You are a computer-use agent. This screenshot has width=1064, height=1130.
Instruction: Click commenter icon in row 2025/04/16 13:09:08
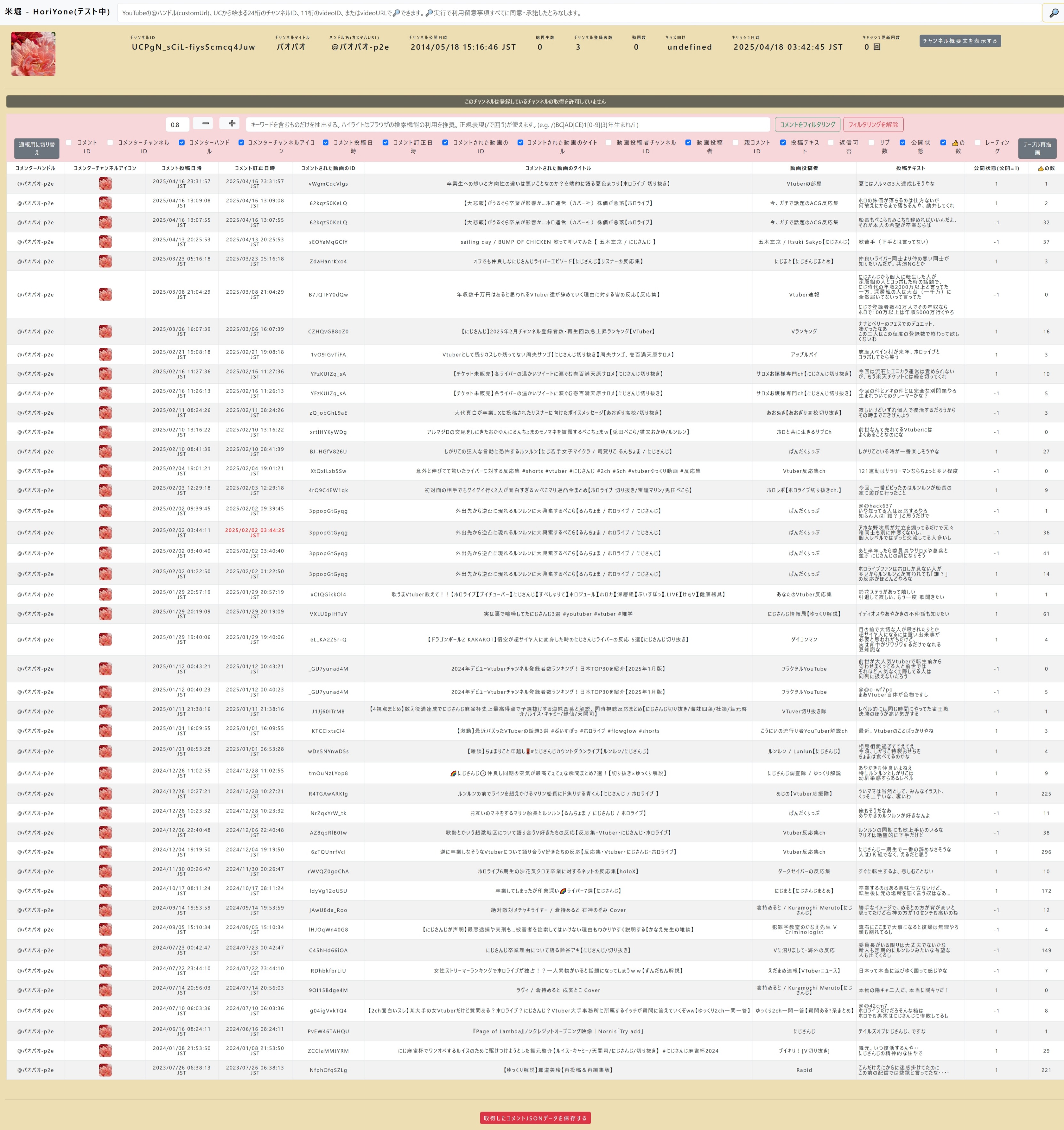[105, 203]
